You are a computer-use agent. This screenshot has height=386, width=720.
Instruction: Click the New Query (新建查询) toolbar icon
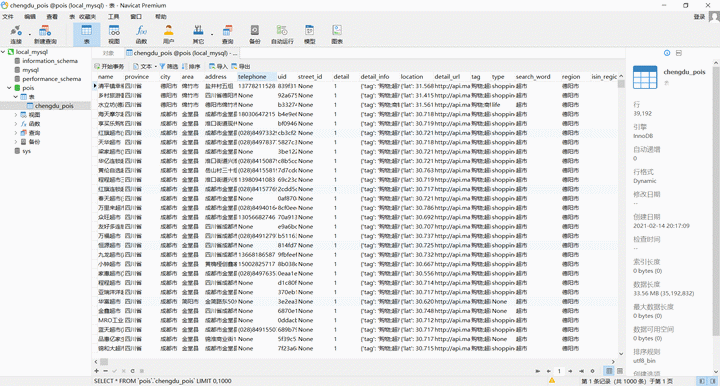[x=45, y=34]
